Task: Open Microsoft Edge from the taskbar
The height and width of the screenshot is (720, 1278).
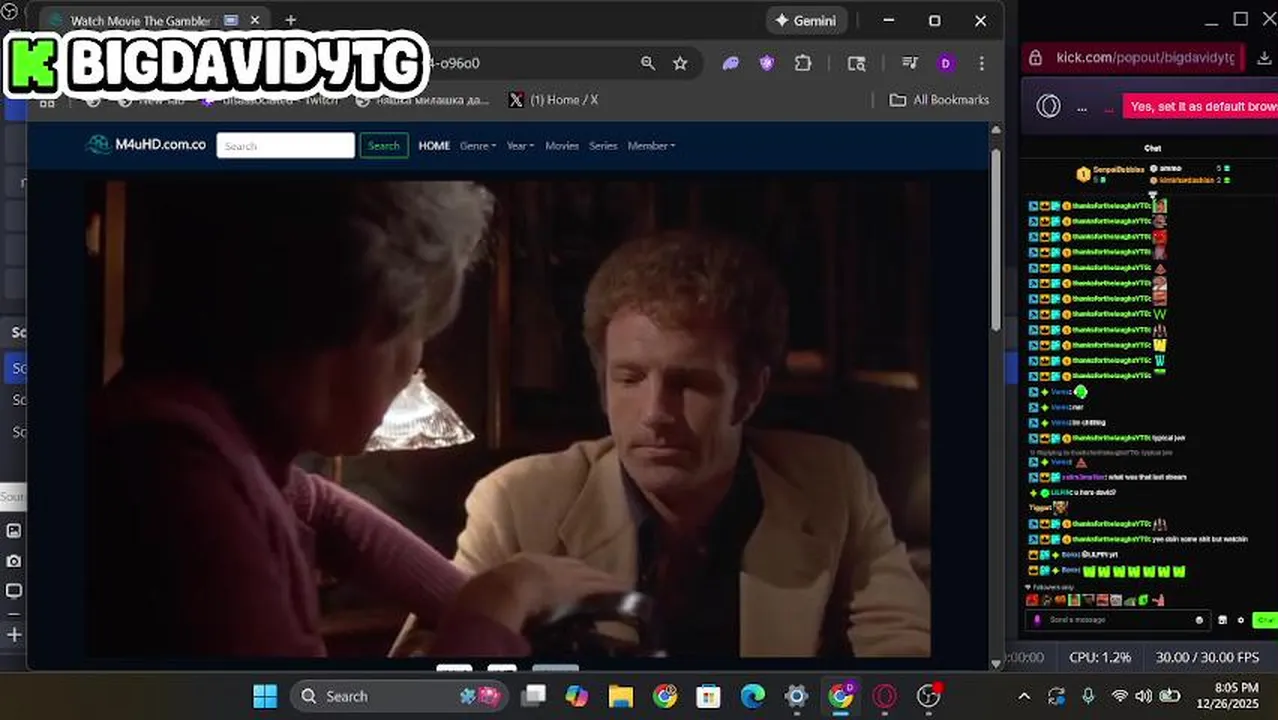Action: pos(753,696)
